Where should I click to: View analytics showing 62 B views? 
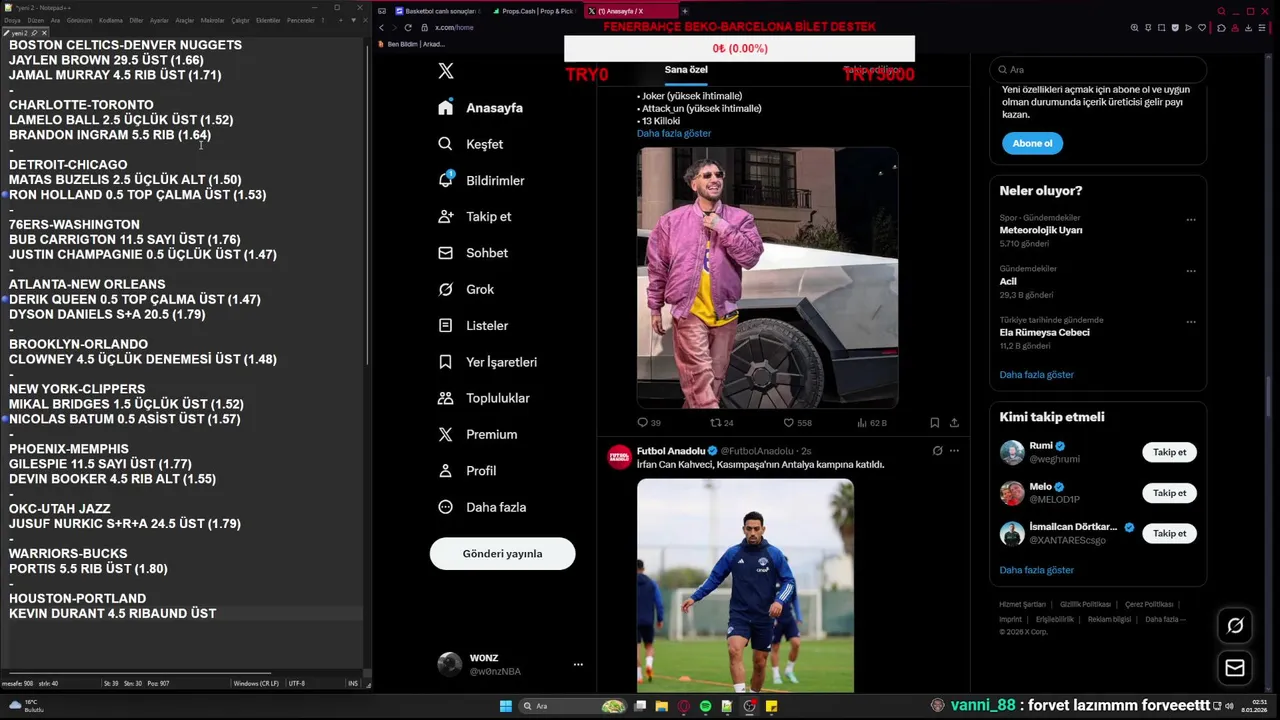point(872,423)
